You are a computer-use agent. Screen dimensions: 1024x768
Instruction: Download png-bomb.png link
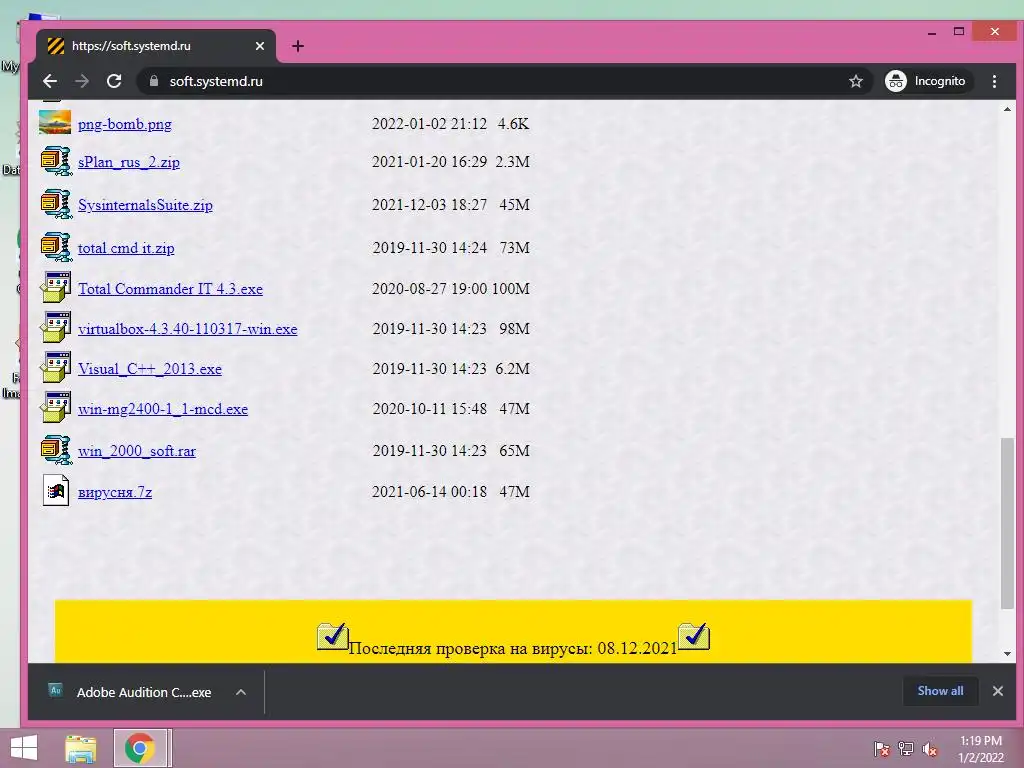pyautogui.click(x=125, y=124)
